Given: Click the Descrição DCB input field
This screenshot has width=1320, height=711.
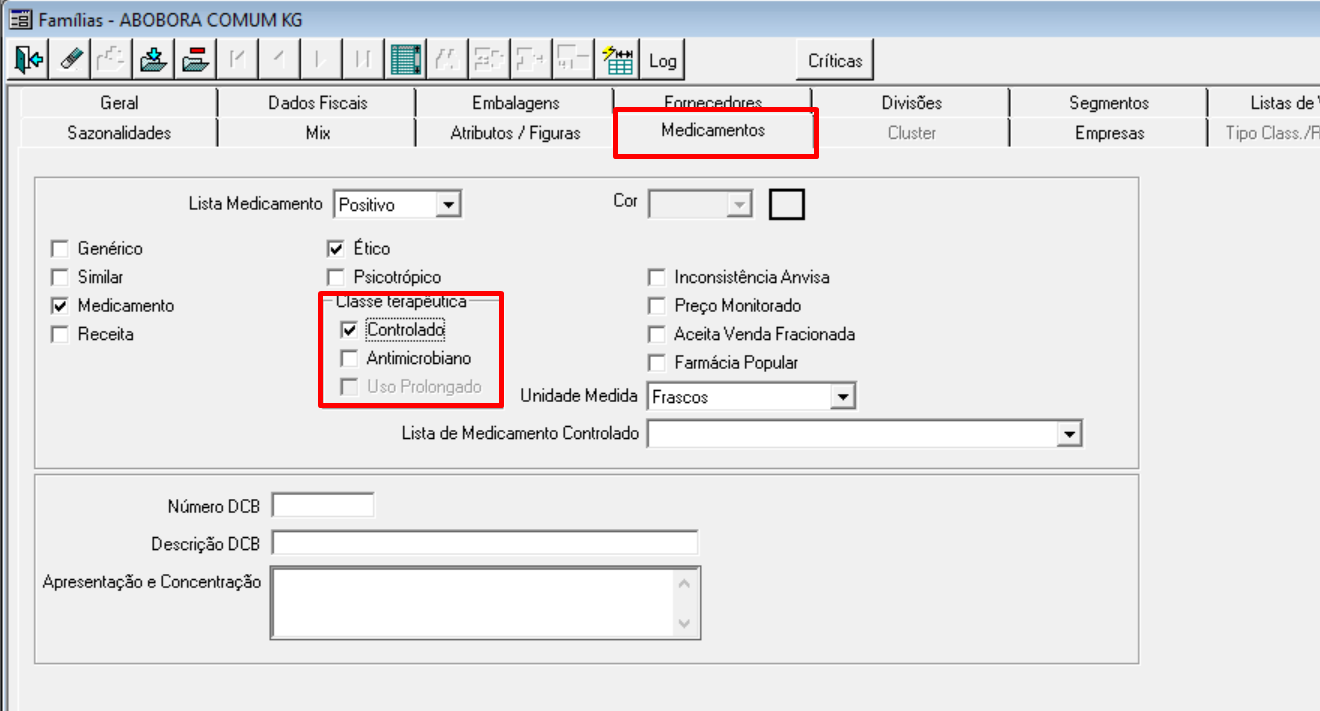Looking at the screenshot, I should 485,543.
